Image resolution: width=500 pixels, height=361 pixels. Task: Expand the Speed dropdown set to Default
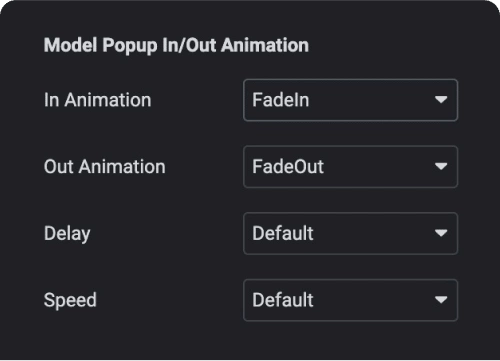tap(351, 300)
